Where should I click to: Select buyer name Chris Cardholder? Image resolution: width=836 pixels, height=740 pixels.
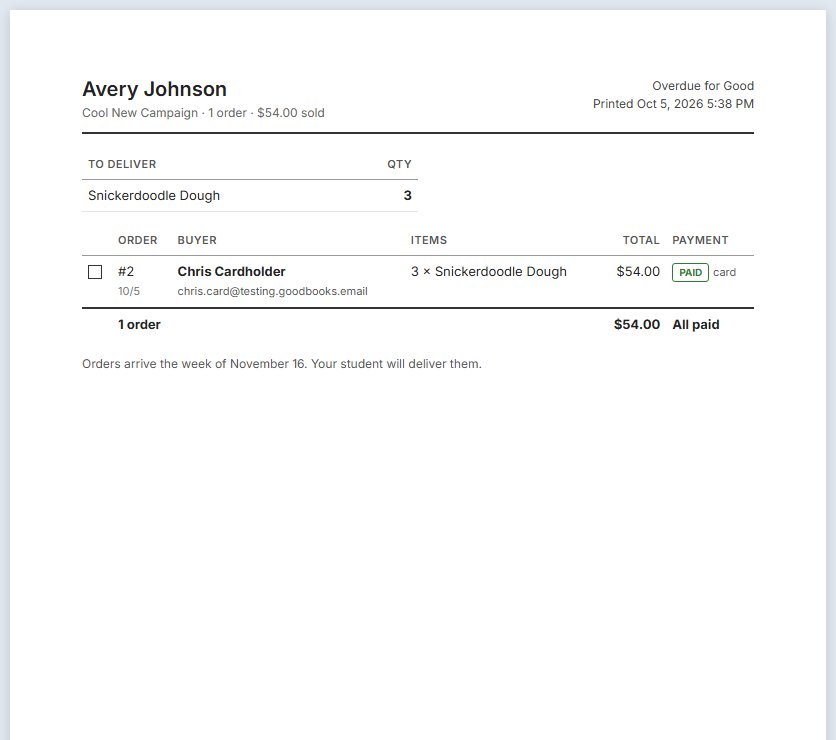click(x=231, y=272)
